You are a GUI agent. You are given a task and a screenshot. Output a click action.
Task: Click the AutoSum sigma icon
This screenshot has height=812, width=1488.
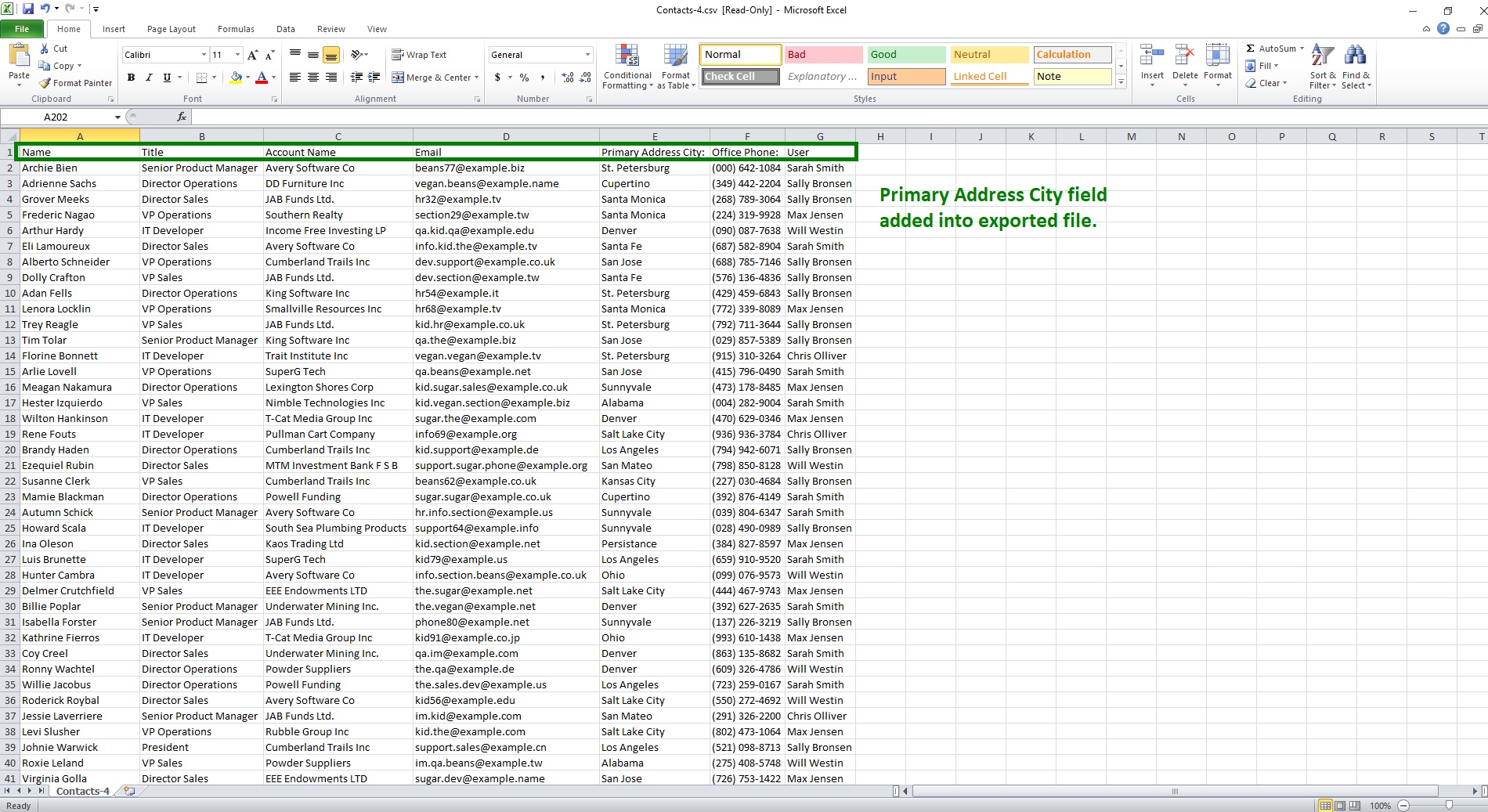(x=1251, y=49)
